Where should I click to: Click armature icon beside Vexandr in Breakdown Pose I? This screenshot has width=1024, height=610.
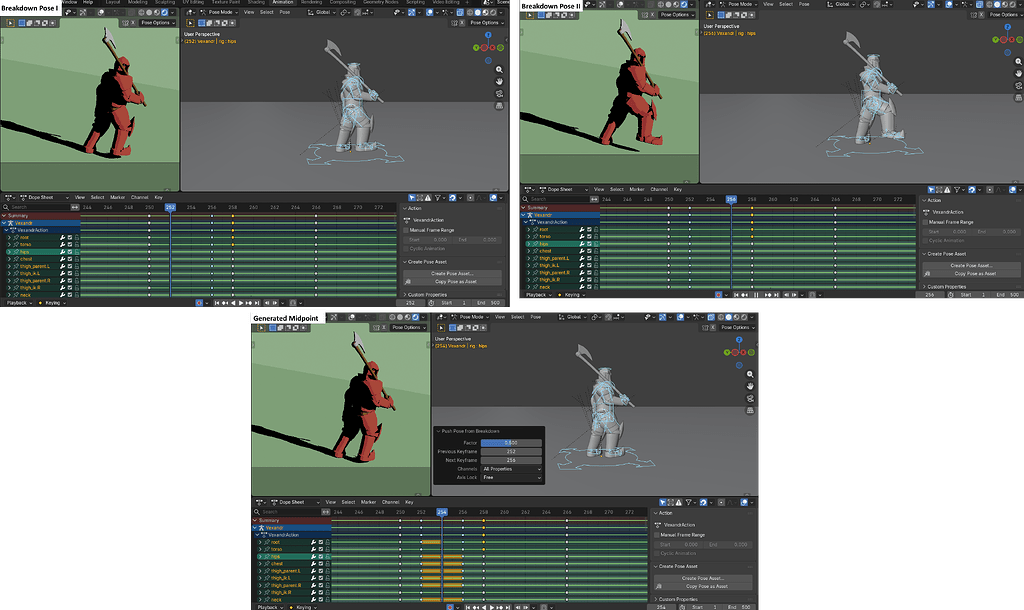10,223
